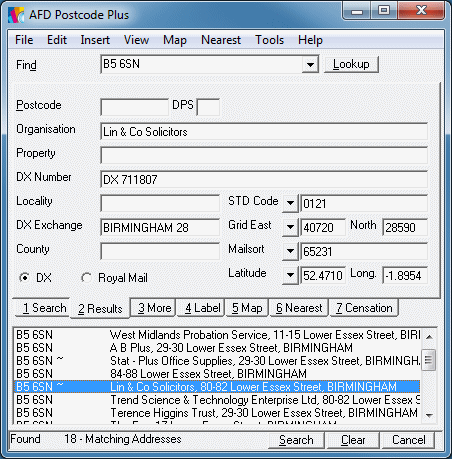
Task: Click the Grid East value 40720
Action: 323,227
